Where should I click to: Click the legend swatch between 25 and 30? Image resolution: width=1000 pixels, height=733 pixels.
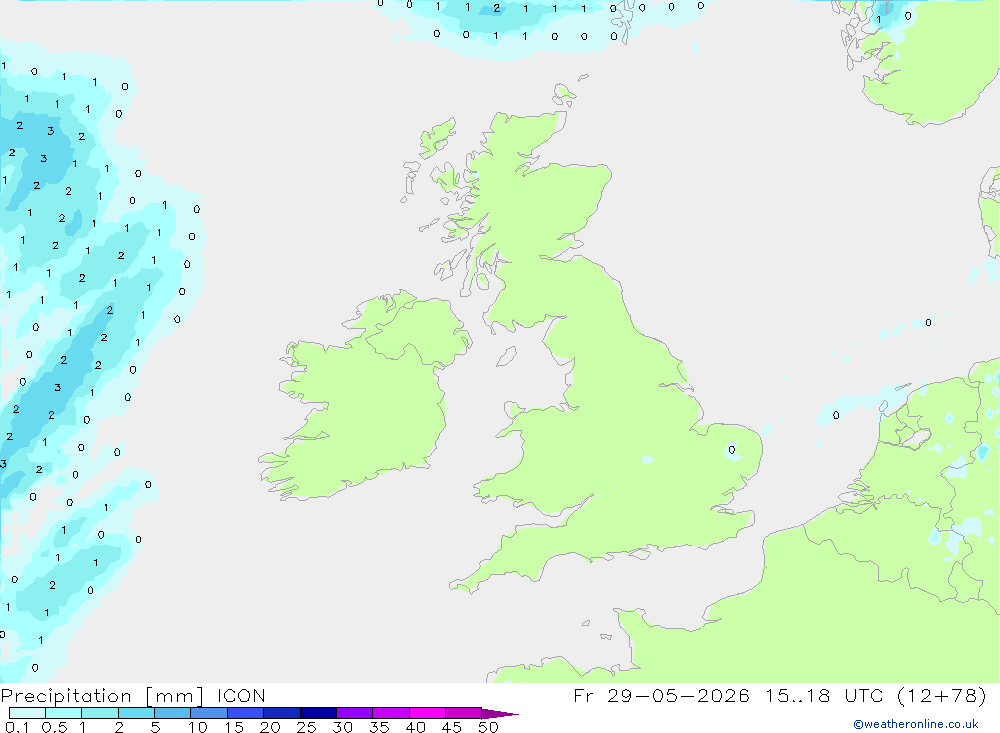coord(318,713)
